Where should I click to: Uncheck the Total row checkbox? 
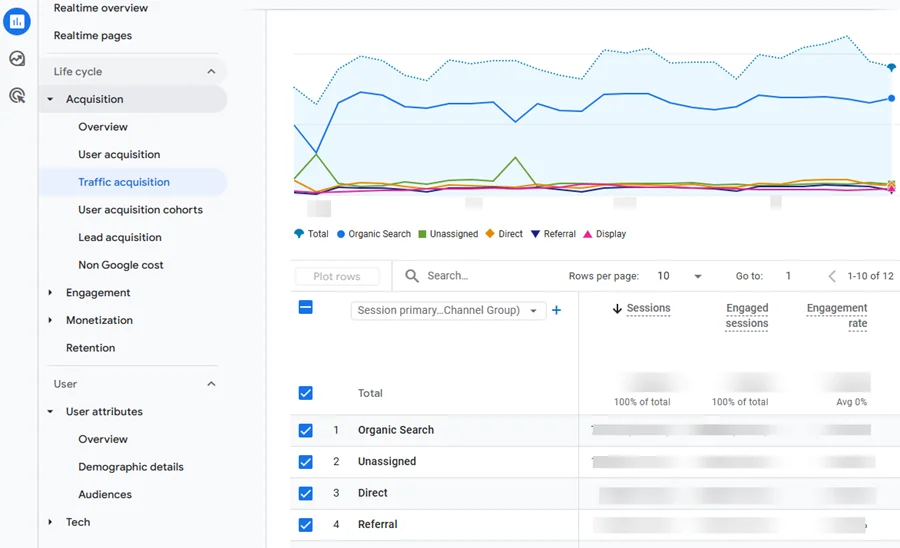tap(306, 393)
